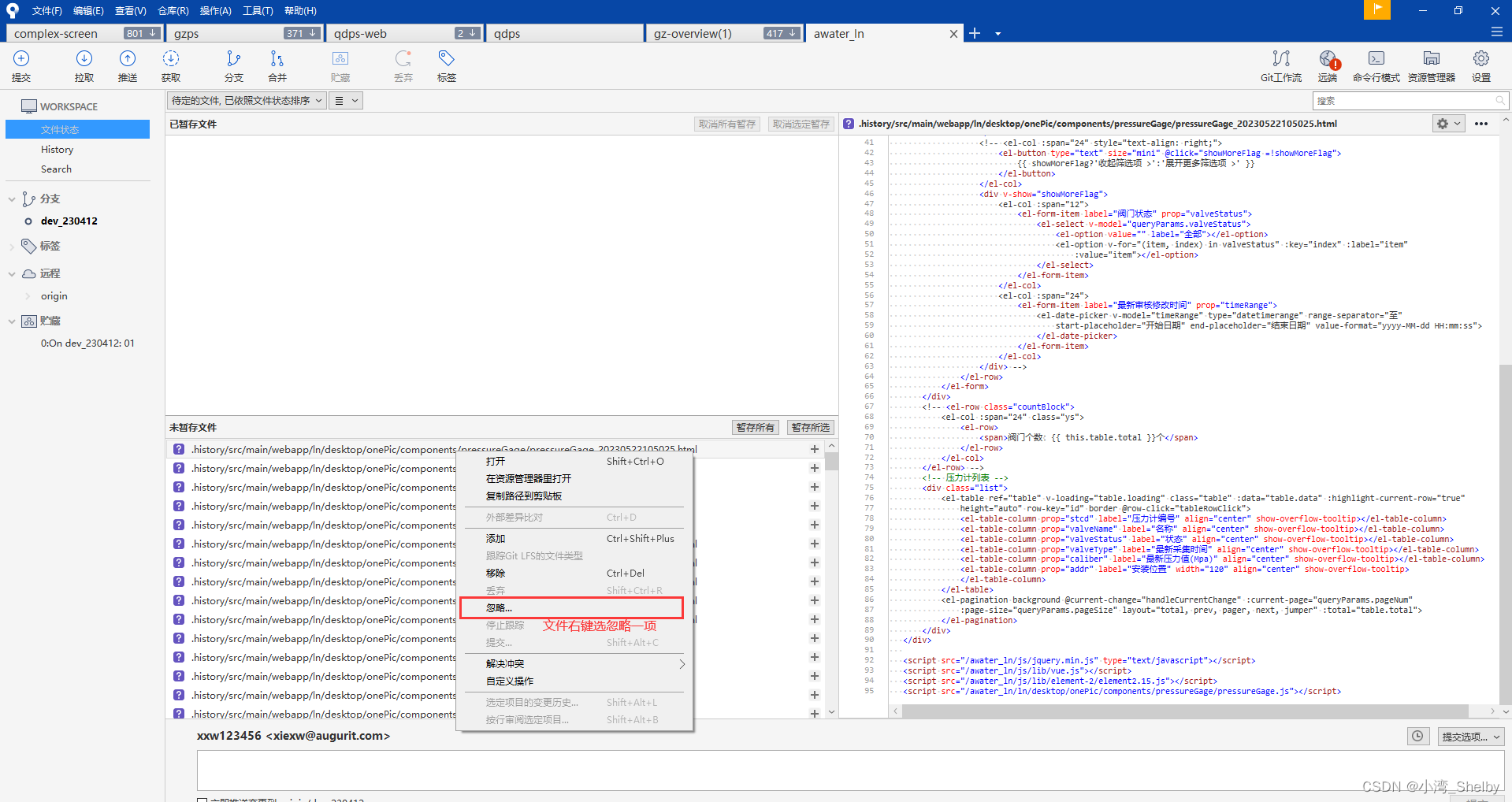Open the 文件(F) menu
1512x802 pixels.
46,10
